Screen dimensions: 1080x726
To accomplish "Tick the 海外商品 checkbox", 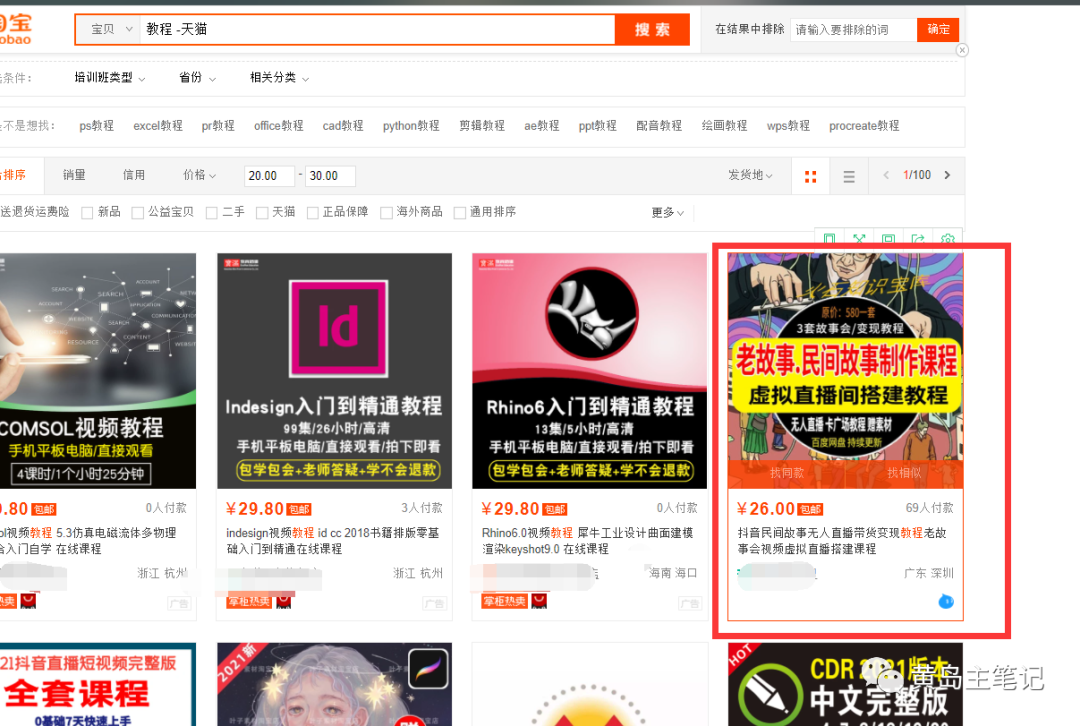I will tap(386, 213).
